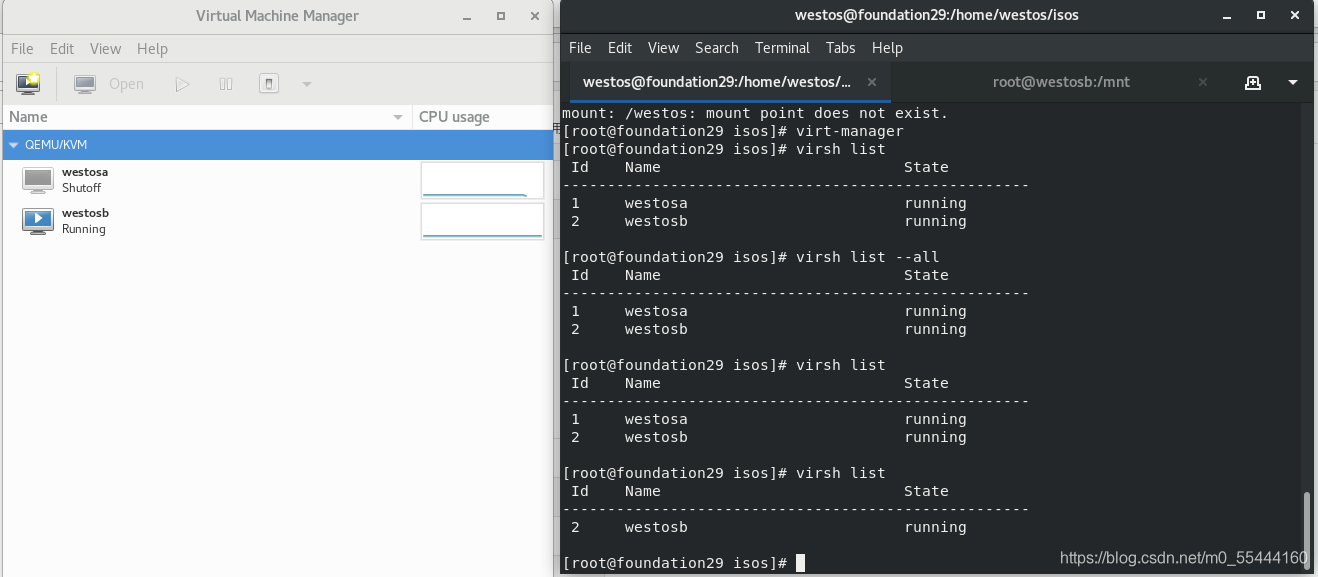Image resolution: width=1318 pixels, height=577 pixels.
Task: Run the selected virtual machine
Action: click(x=182, y=84)
